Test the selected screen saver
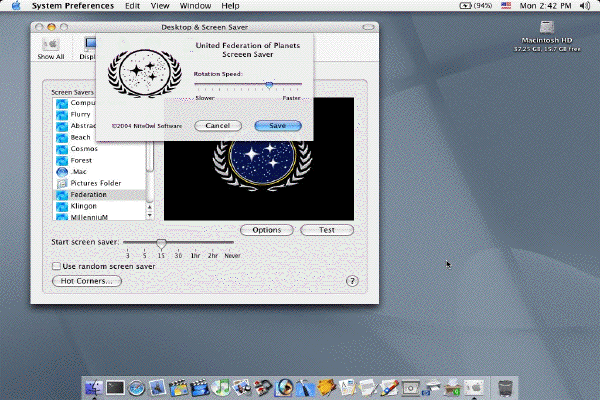 point(327,230)
